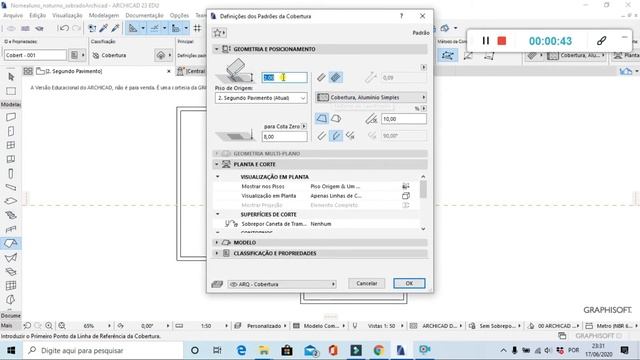
Task: Click the Padrão label in dialog
Action: point(421,33)
